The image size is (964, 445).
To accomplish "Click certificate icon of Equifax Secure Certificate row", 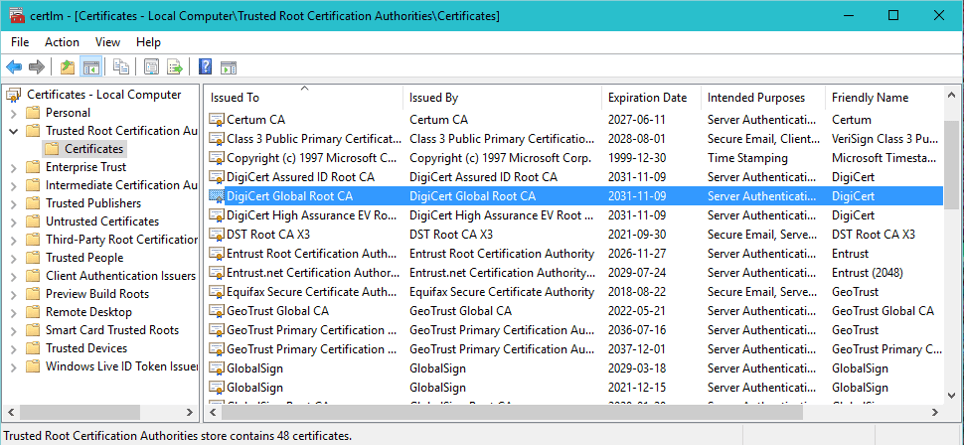I will coord(216,292).
